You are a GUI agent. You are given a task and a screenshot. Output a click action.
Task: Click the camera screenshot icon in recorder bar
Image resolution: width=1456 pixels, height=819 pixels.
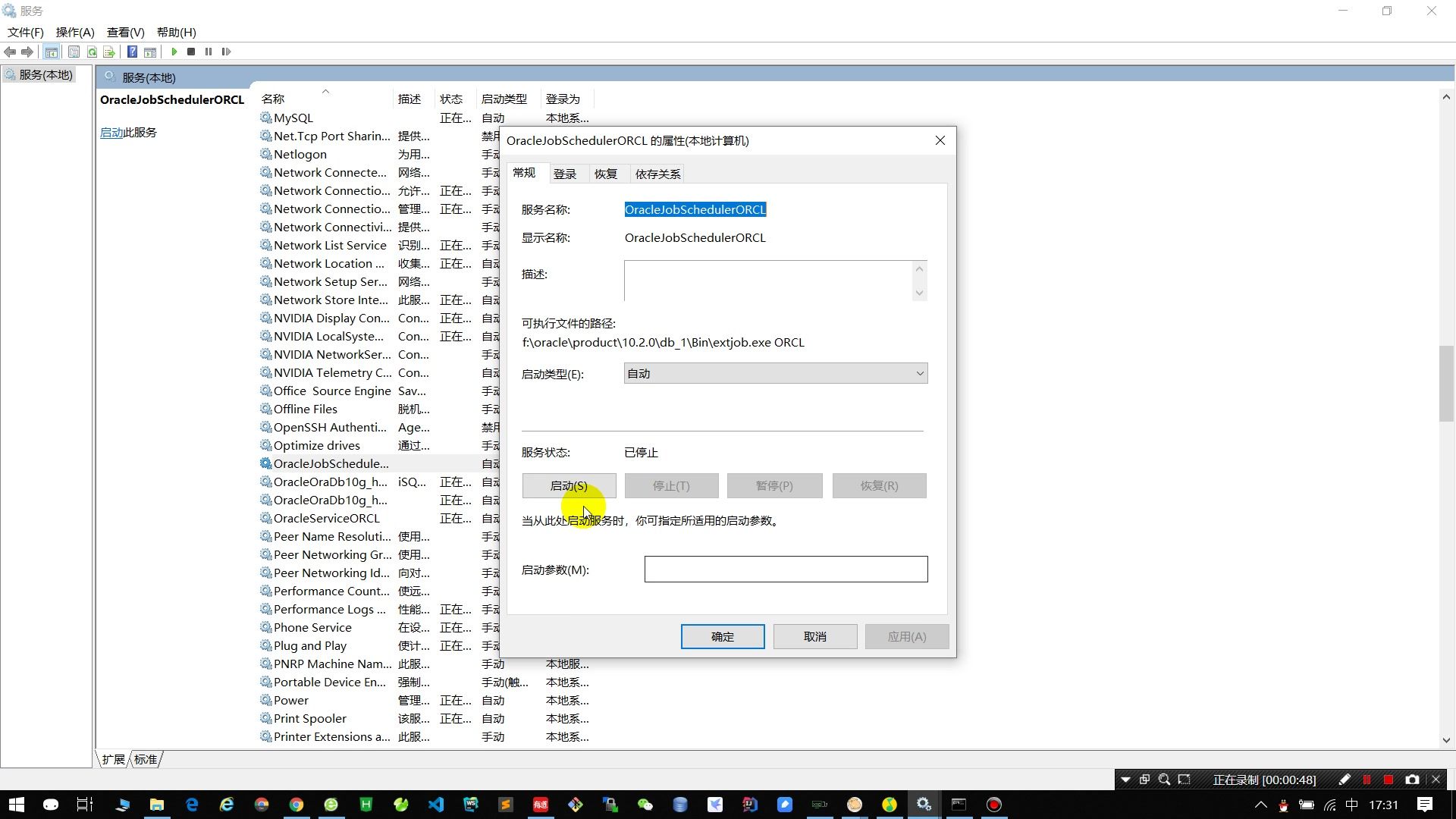pos(1412,780)
